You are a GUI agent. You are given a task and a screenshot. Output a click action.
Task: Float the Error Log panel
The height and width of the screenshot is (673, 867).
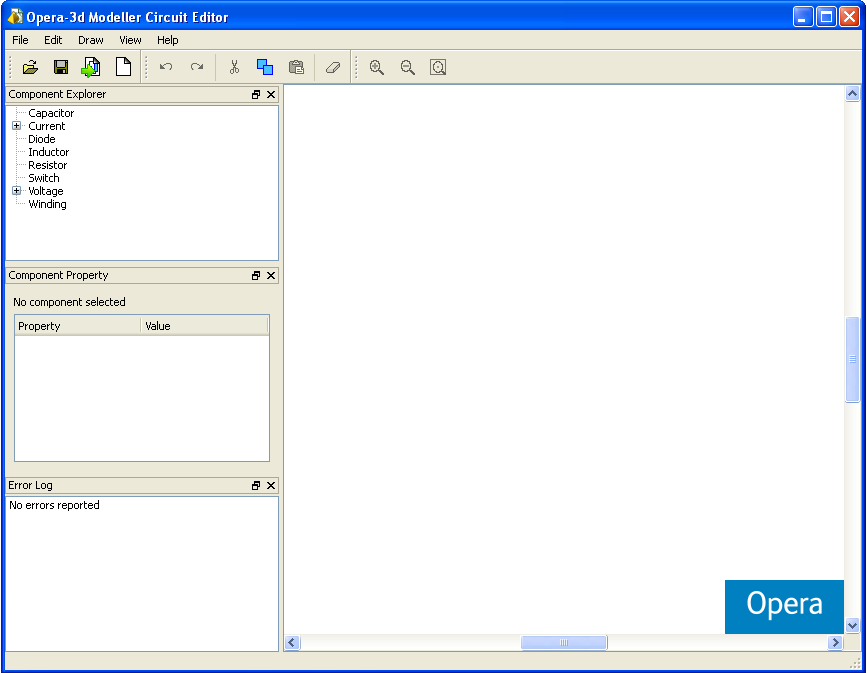click(256, 486)
